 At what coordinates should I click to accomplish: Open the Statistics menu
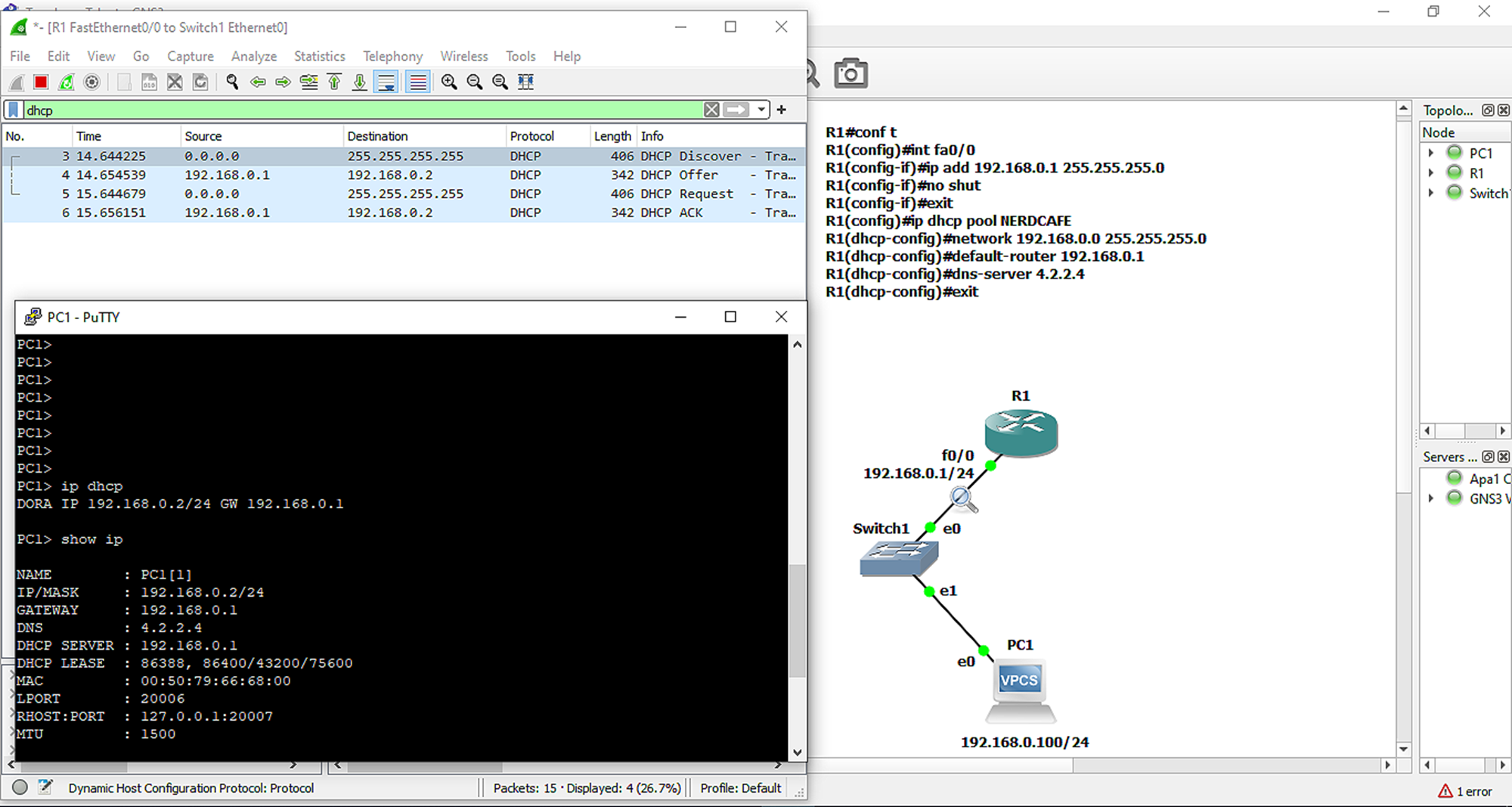click(319, 56)
